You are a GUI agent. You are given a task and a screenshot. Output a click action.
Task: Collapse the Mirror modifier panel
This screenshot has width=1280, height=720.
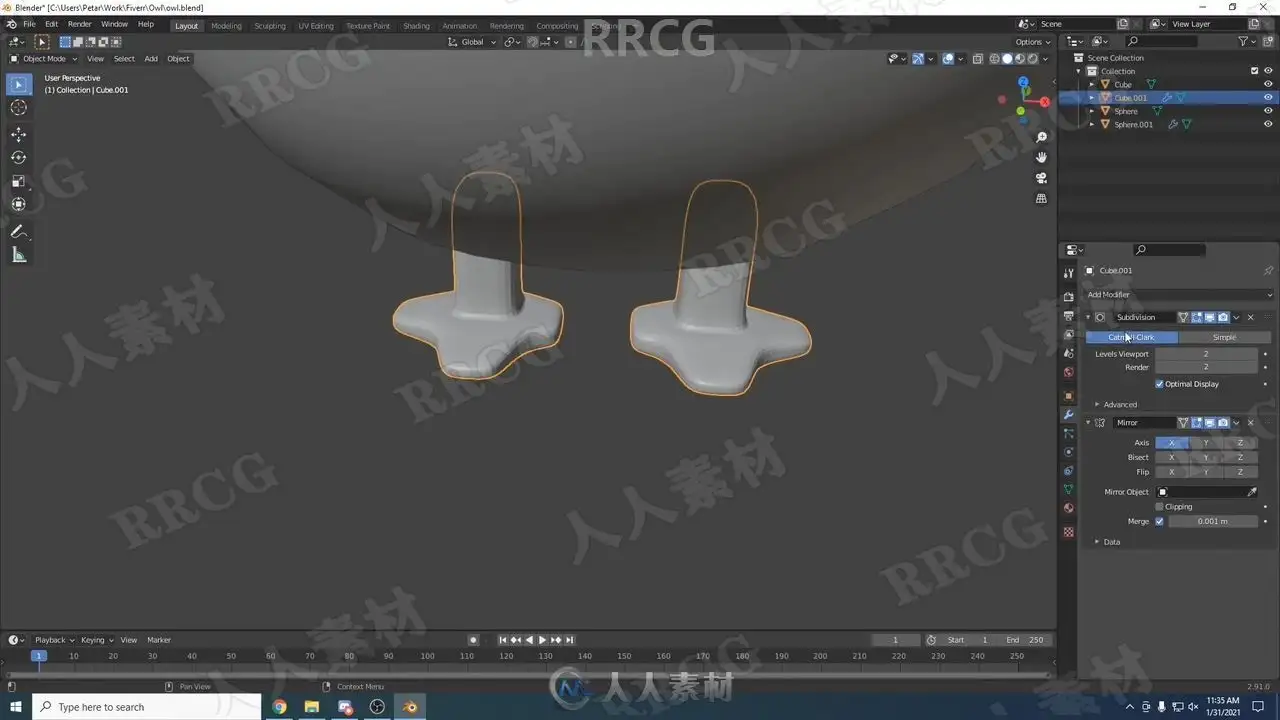[x=1088, y=423]
